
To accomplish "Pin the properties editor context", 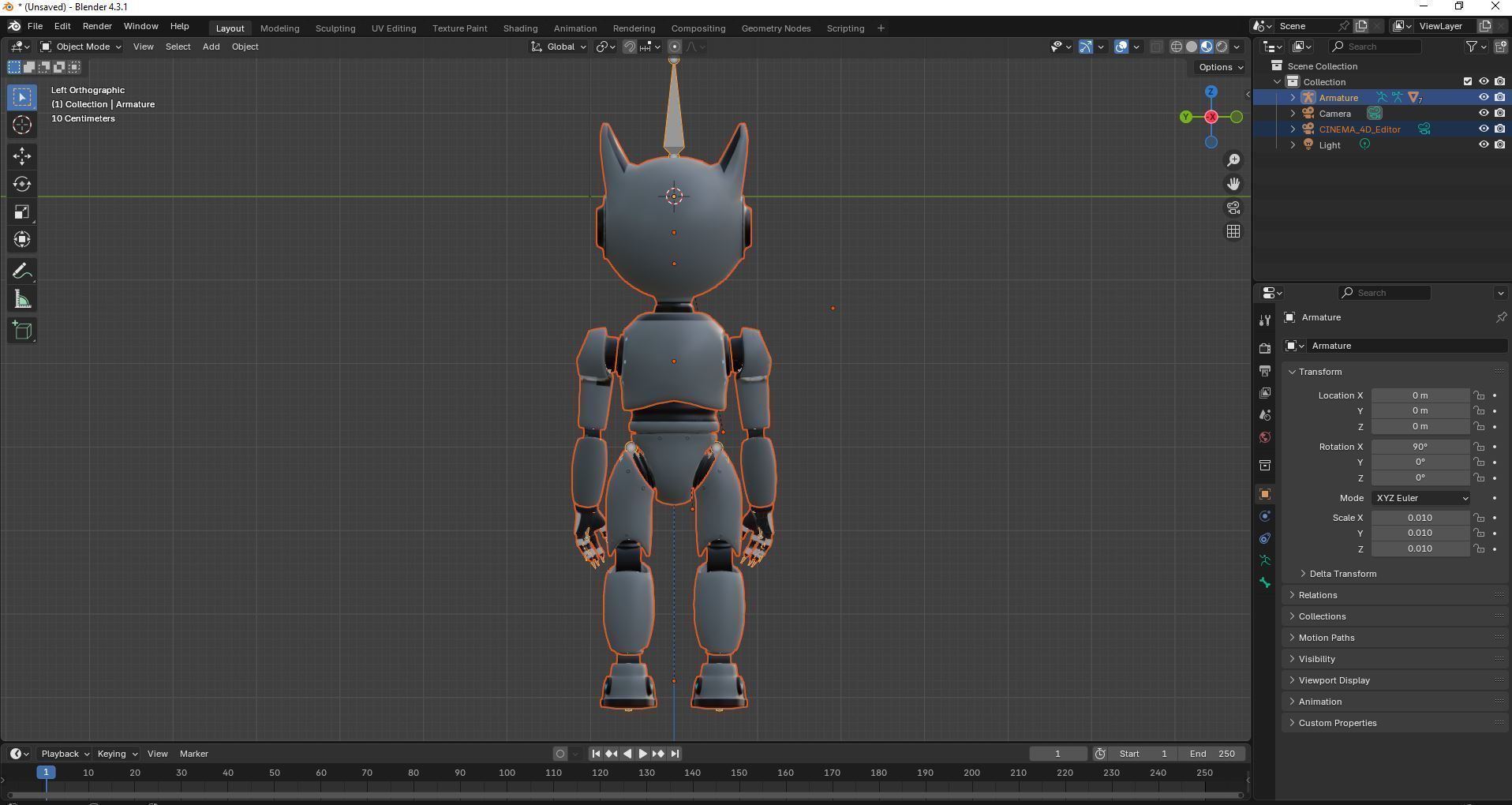I will point(1500,317).
